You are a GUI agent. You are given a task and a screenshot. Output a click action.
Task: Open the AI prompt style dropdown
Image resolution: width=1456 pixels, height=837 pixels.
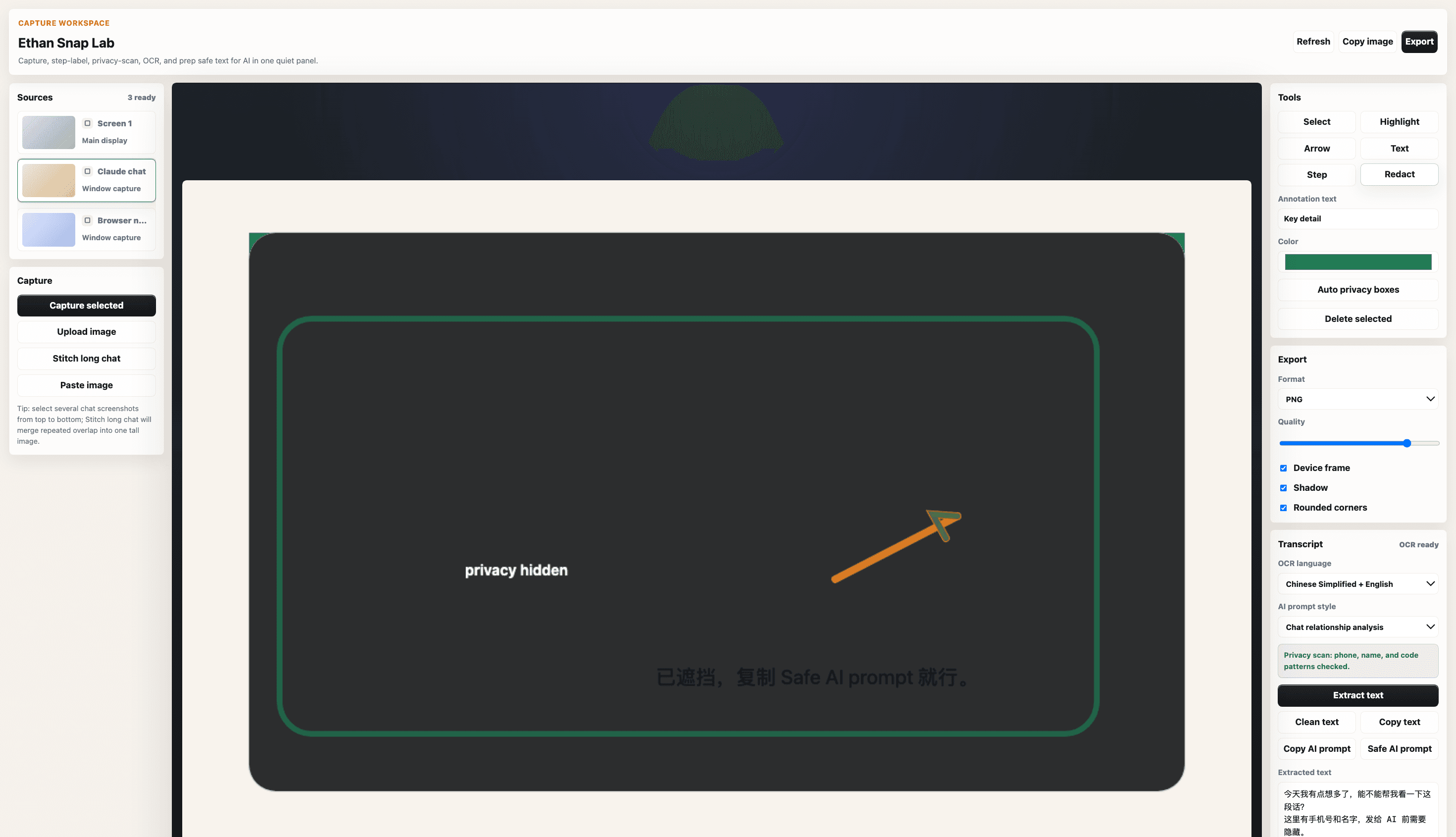coord(1358,627)
